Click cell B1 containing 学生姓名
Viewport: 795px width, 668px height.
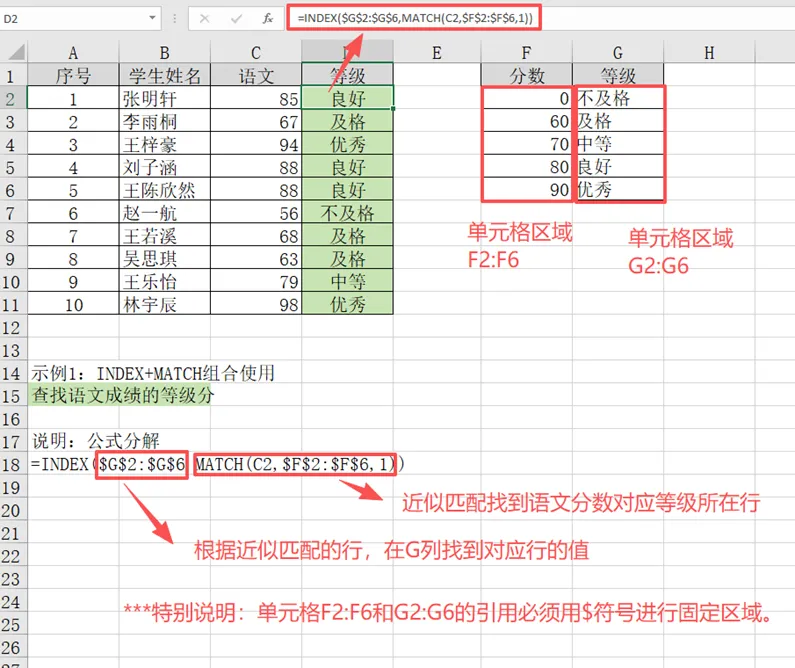pyautogui.click(x=164, y=75)
